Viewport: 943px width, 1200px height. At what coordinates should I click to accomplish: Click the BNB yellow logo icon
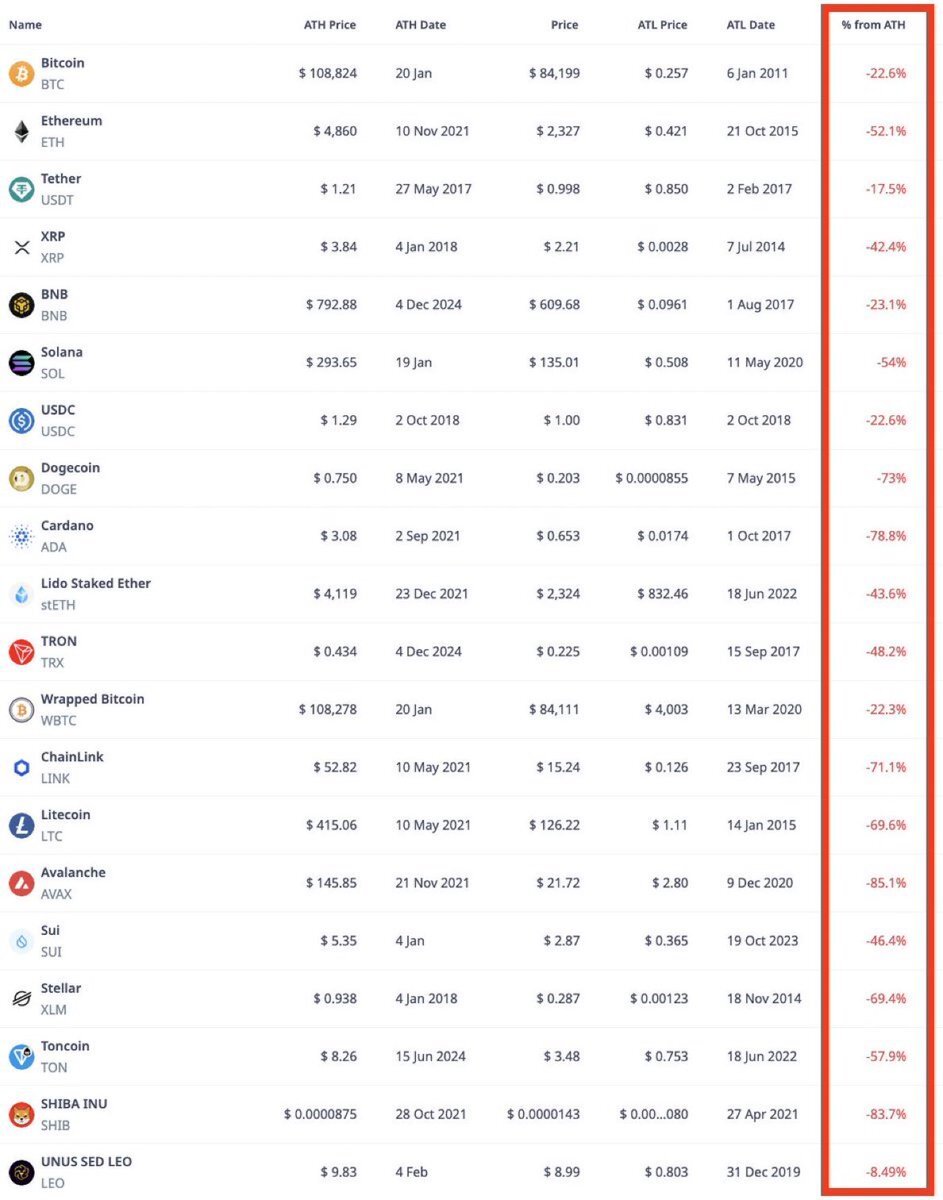pos(21,305)
